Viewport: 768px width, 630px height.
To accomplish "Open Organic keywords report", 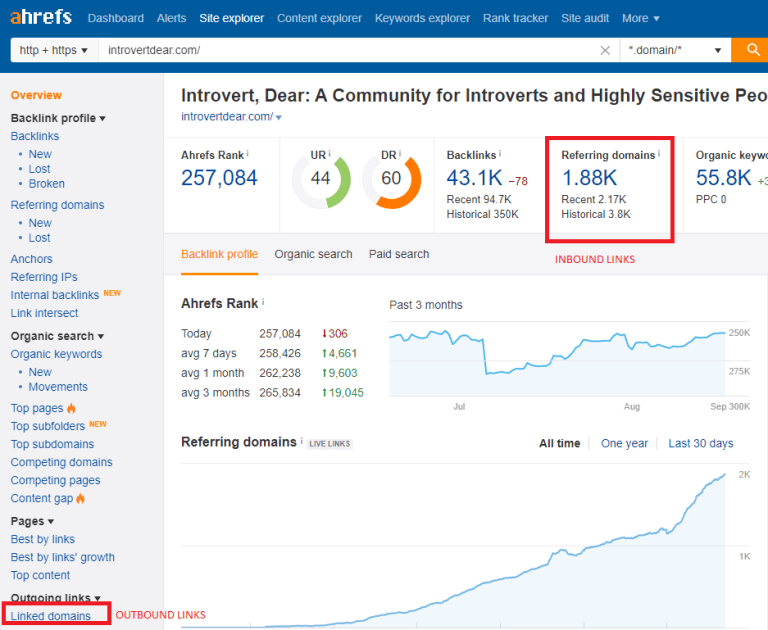I will pyautogui.click(x=56, y=354).
